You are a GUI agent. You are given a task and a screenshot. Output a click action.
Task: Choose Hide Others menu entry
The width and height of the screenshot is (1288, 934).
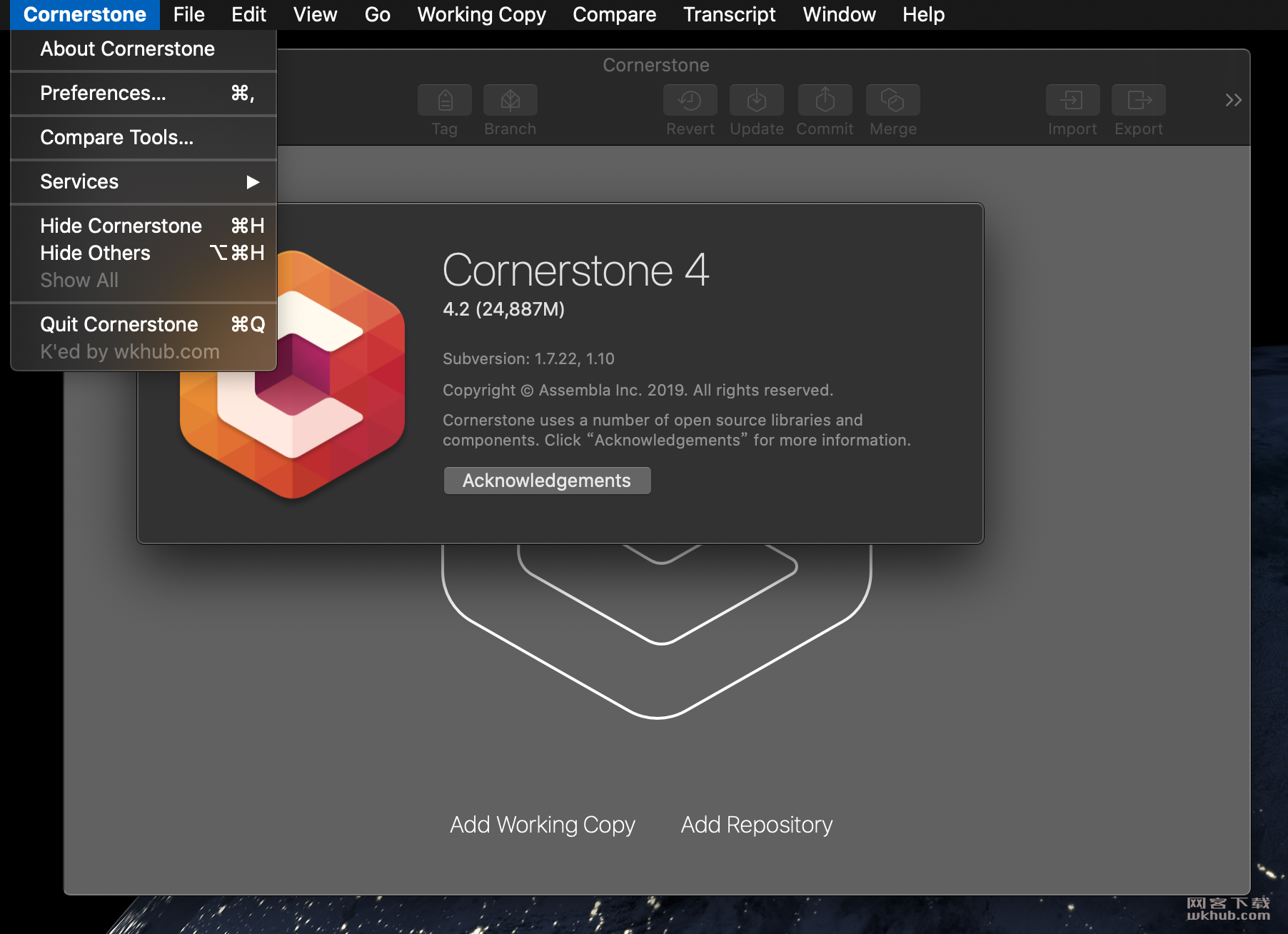[144, 253]
